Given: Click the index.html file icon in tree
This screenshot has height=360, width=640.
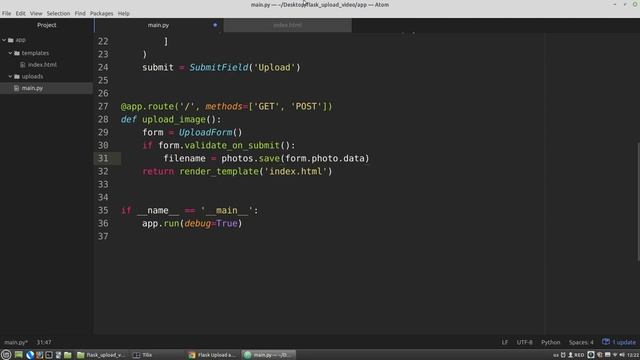Looking at the screenshot, I should (23, 65).
